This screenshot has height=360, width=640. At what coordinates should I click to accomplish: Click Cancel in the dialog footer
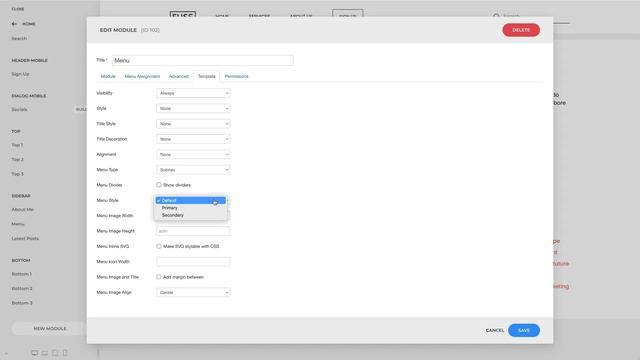(x=495, y=330)
